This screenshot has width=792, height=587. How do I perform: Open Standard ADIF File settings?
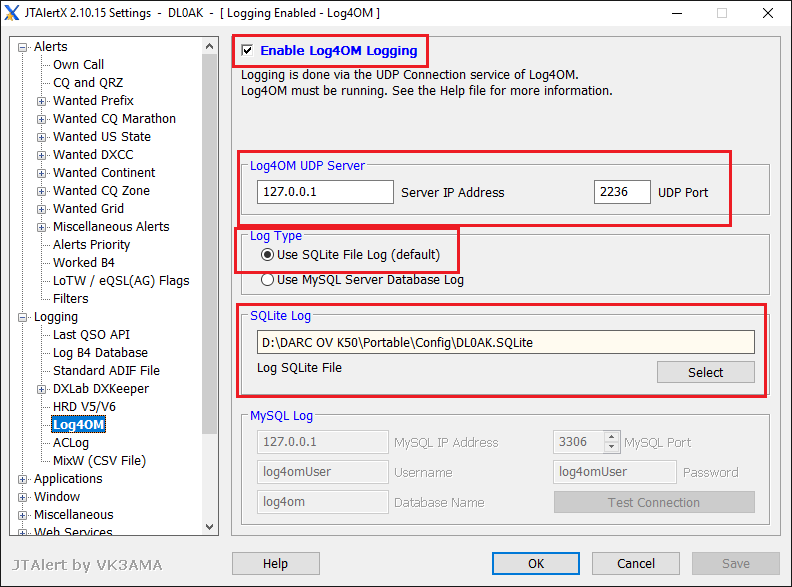coord(106,371)
